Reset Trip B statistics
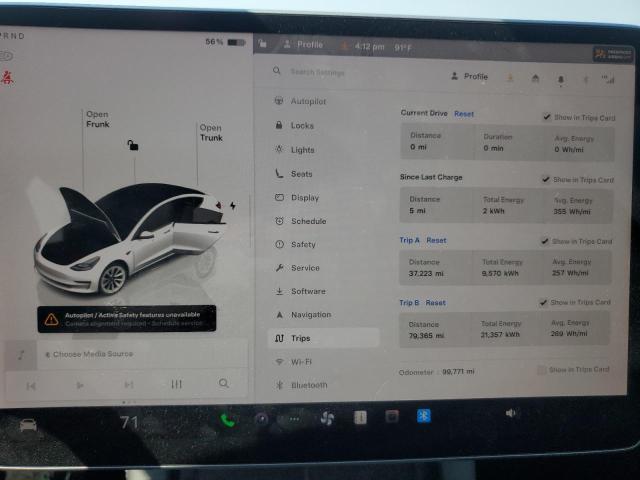Viewport: 640px width, 480px height. click(435, 303)
